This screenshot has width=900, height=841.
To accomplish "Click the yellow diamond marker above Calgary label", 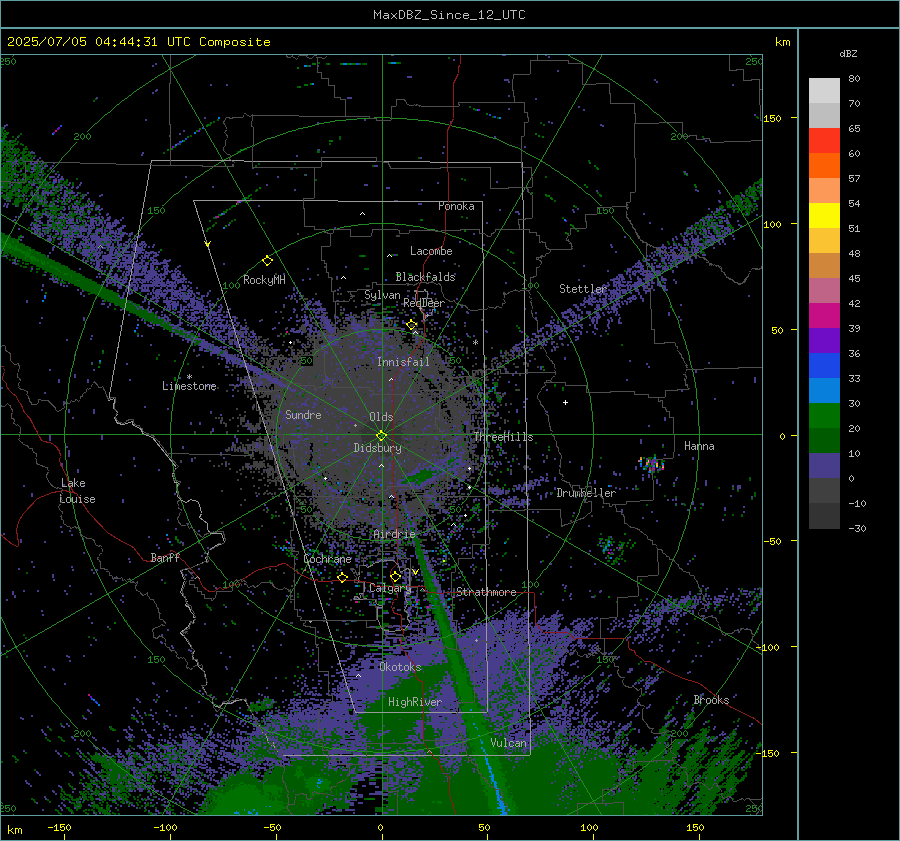I will click(x=395, y=576).
